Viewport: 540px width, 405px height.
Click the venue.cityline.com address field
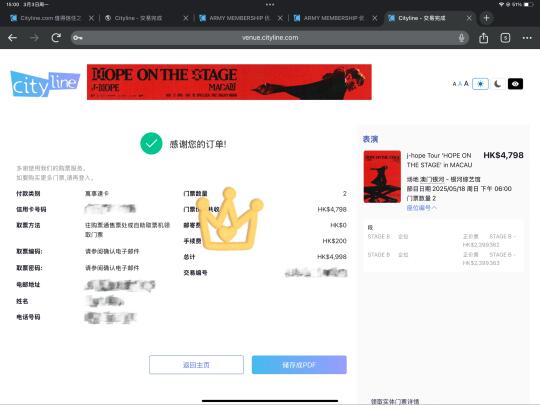click(x=270, y=38)
